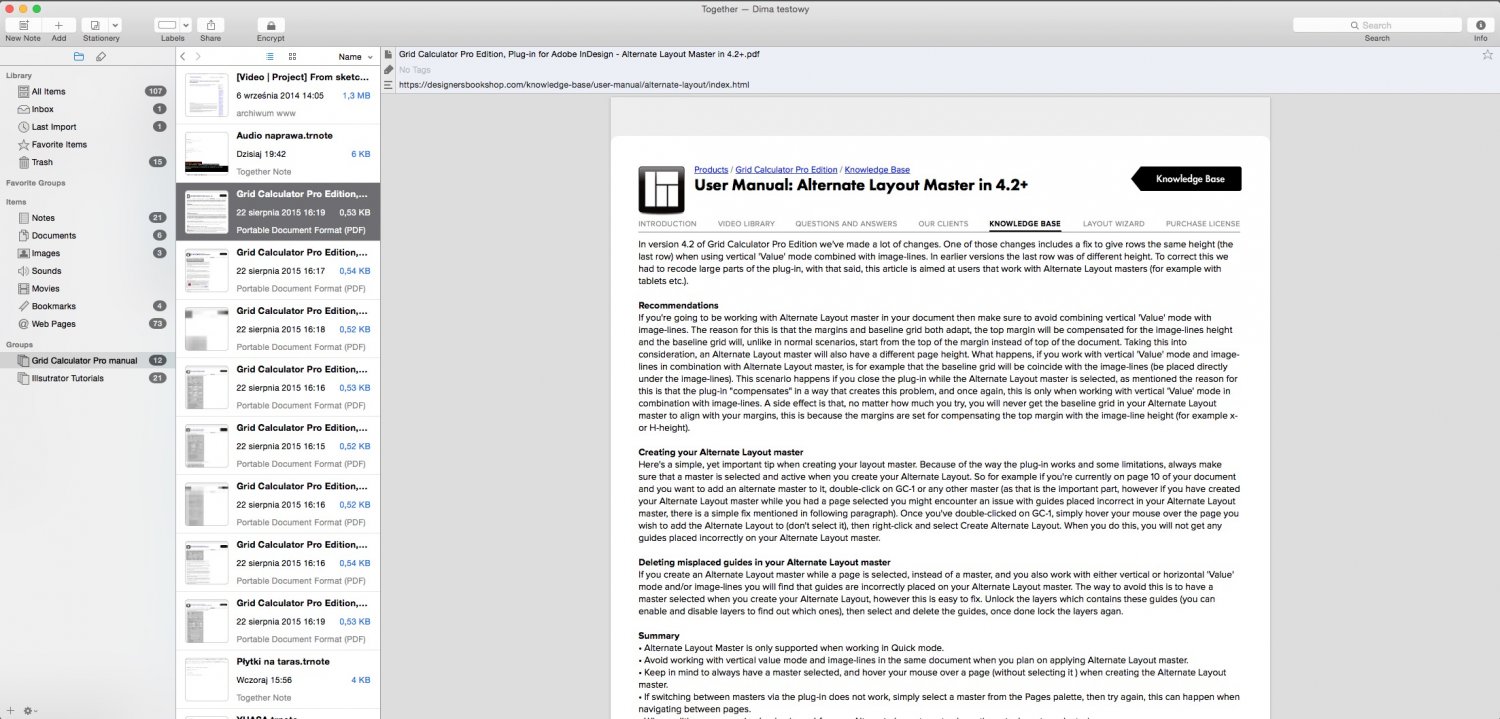Click the '1,3 MB' file size text
Viewport: 1500px width, 719px height.
pos(356,95)
